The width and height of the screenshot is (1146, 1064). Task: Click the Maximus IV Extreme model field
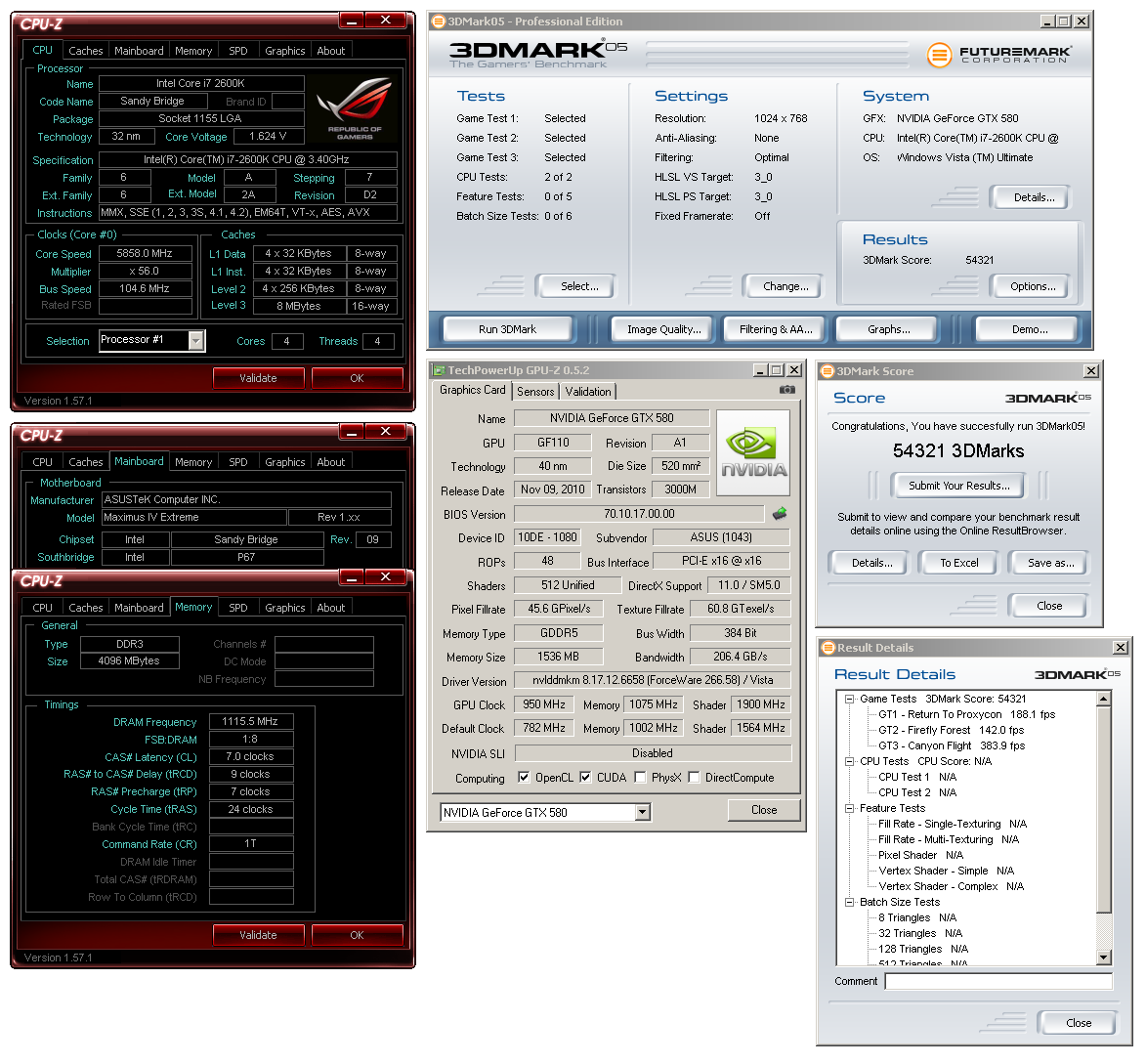point(192,518)
